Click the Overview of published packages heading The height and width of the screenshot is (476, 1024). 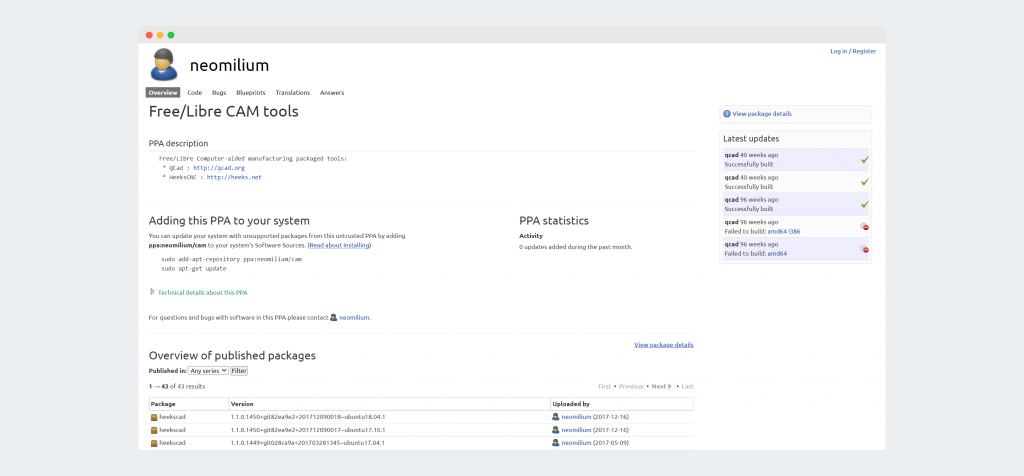(232, 356)
